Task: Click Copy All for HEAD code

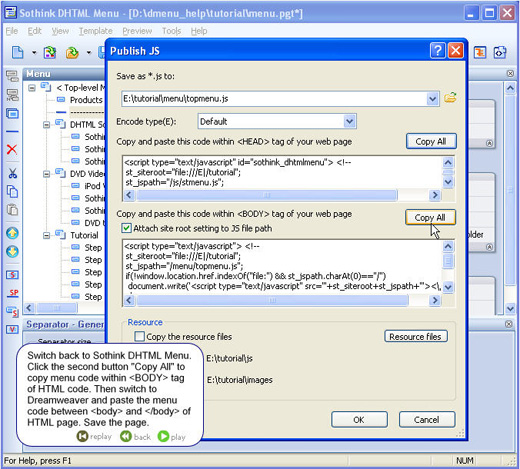Action: 431,141
